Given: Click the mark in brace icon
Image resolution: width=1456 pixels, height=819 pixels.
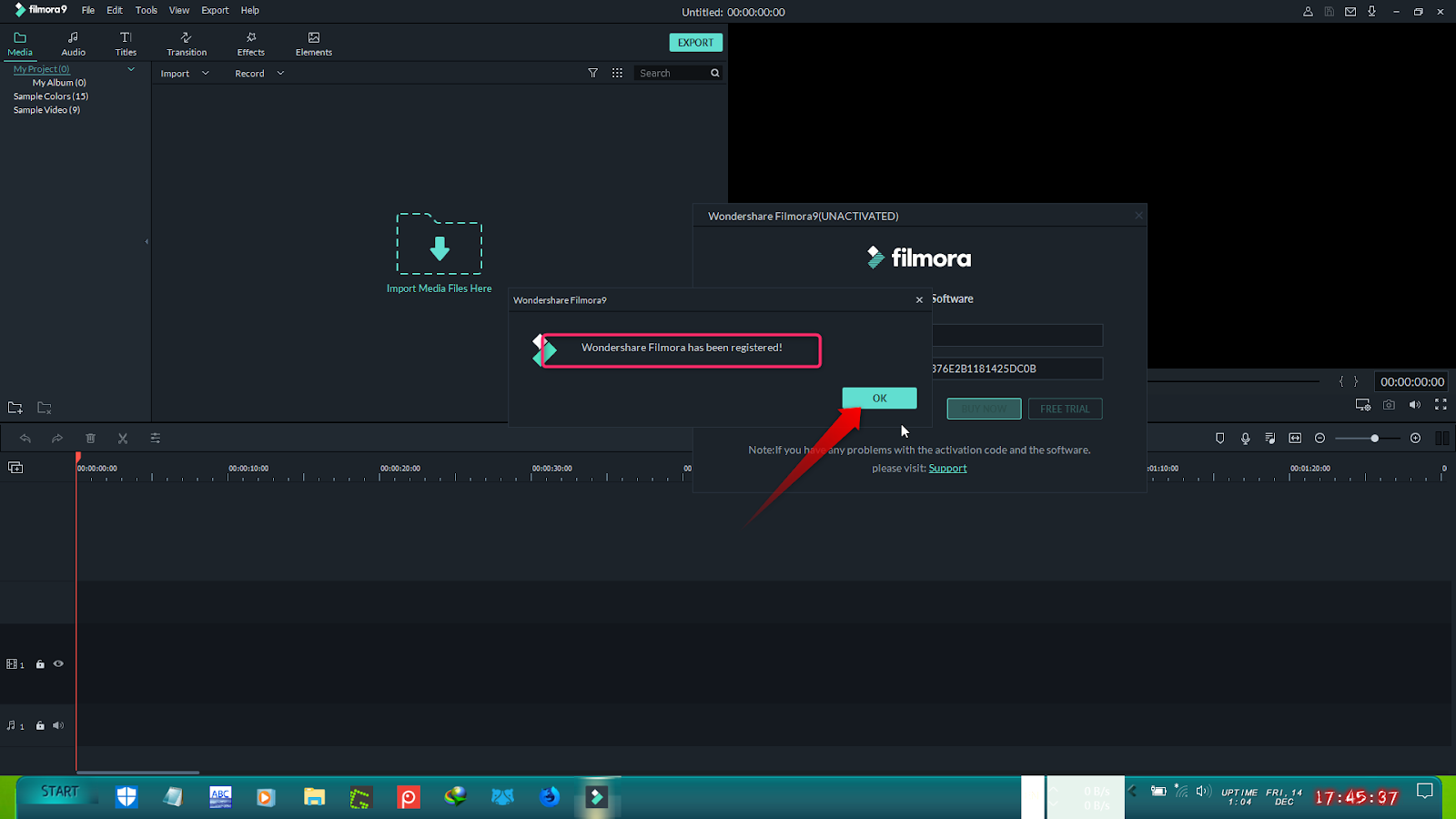Looking at the screenshot, I should click(x=1340, y=382).
